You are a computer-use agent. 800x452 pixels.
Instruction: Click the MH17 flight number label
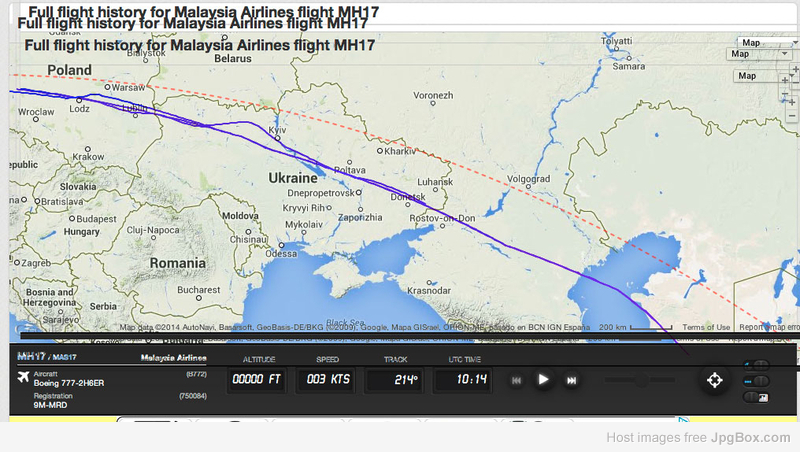31,356
